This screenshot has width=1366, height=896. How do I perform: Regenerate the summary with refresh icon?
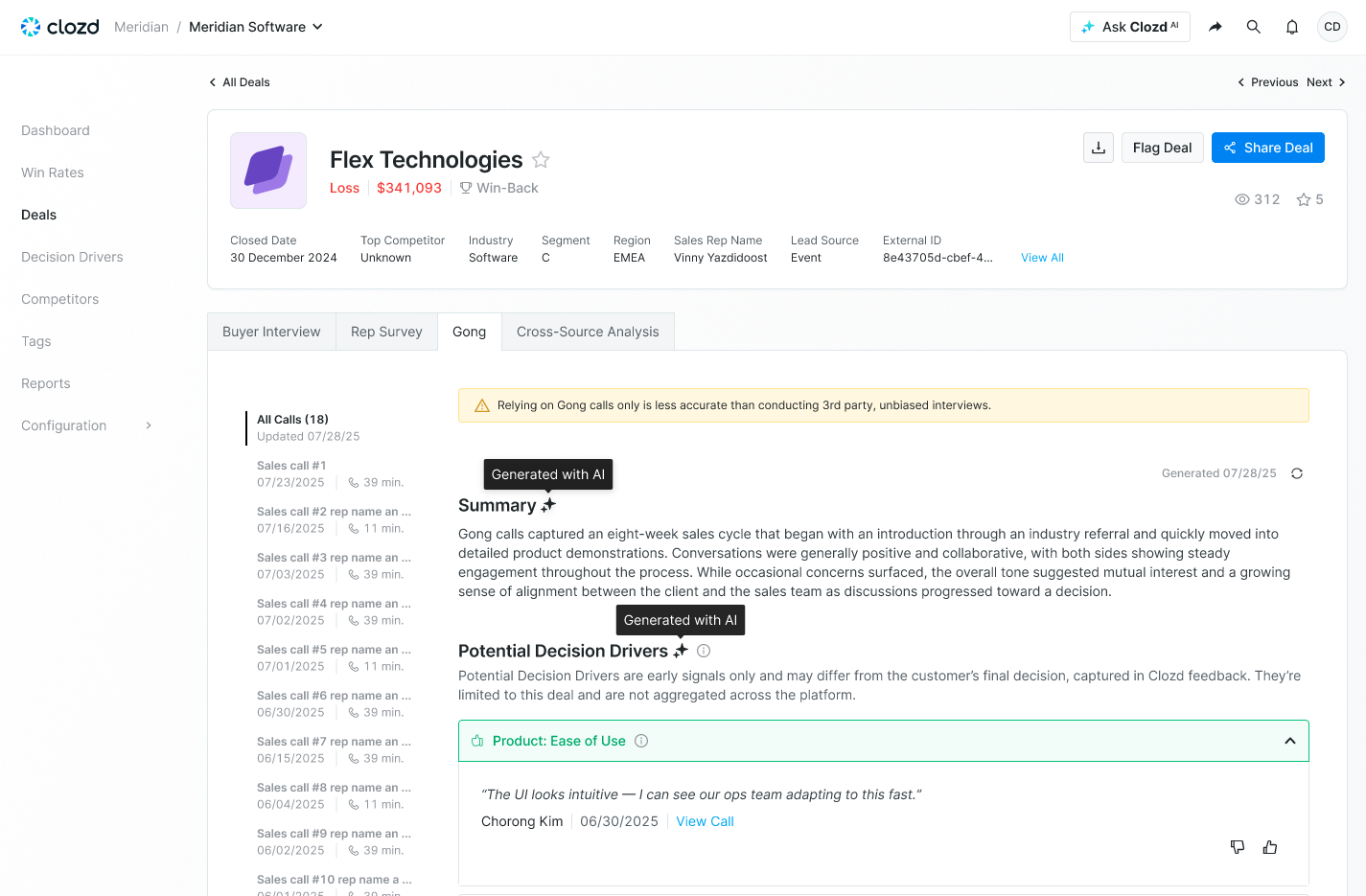point(1297,473)
